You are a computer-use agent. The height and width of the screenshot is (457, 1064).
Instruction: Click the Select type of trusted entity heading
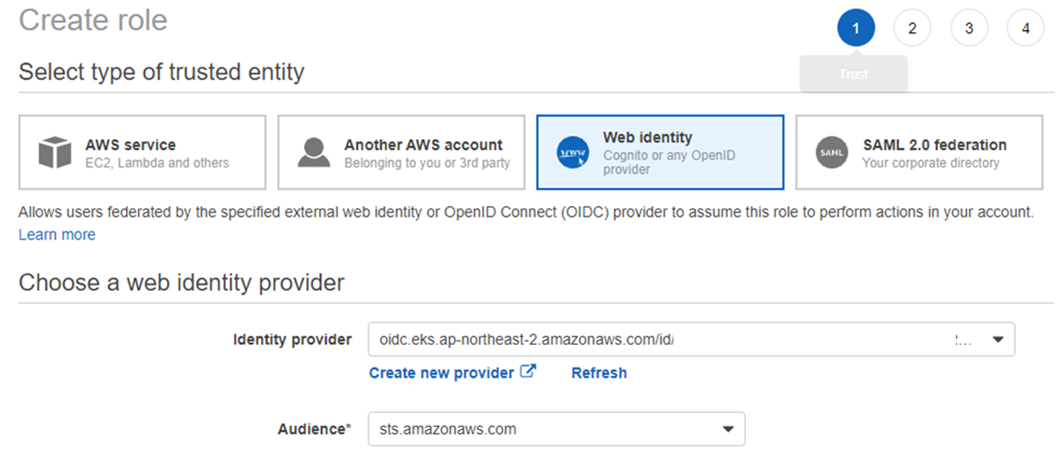coord(162,72)
